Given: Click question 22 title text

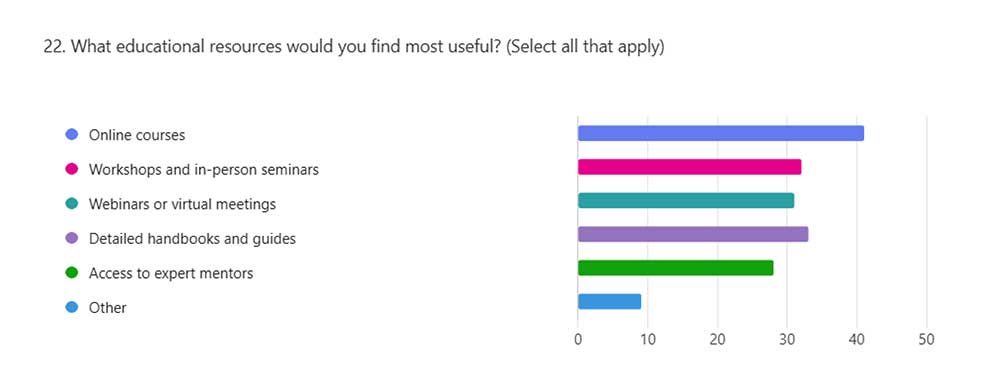Looking at the screenshot, I should click(354, 48).
